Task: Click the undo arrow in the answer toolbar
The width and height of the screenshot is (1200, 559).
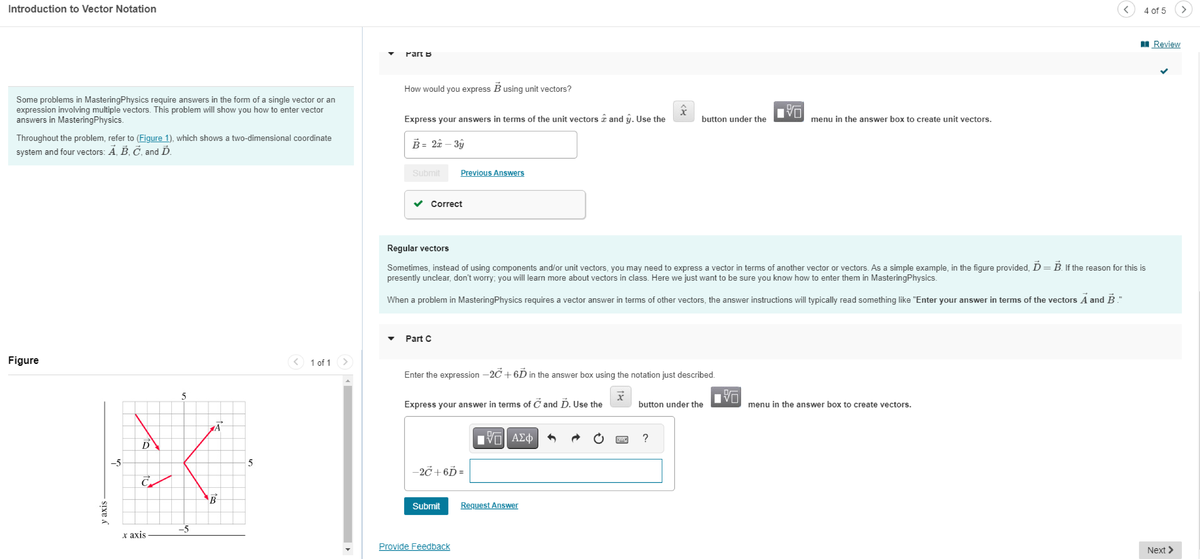Action: coord(551,438)
